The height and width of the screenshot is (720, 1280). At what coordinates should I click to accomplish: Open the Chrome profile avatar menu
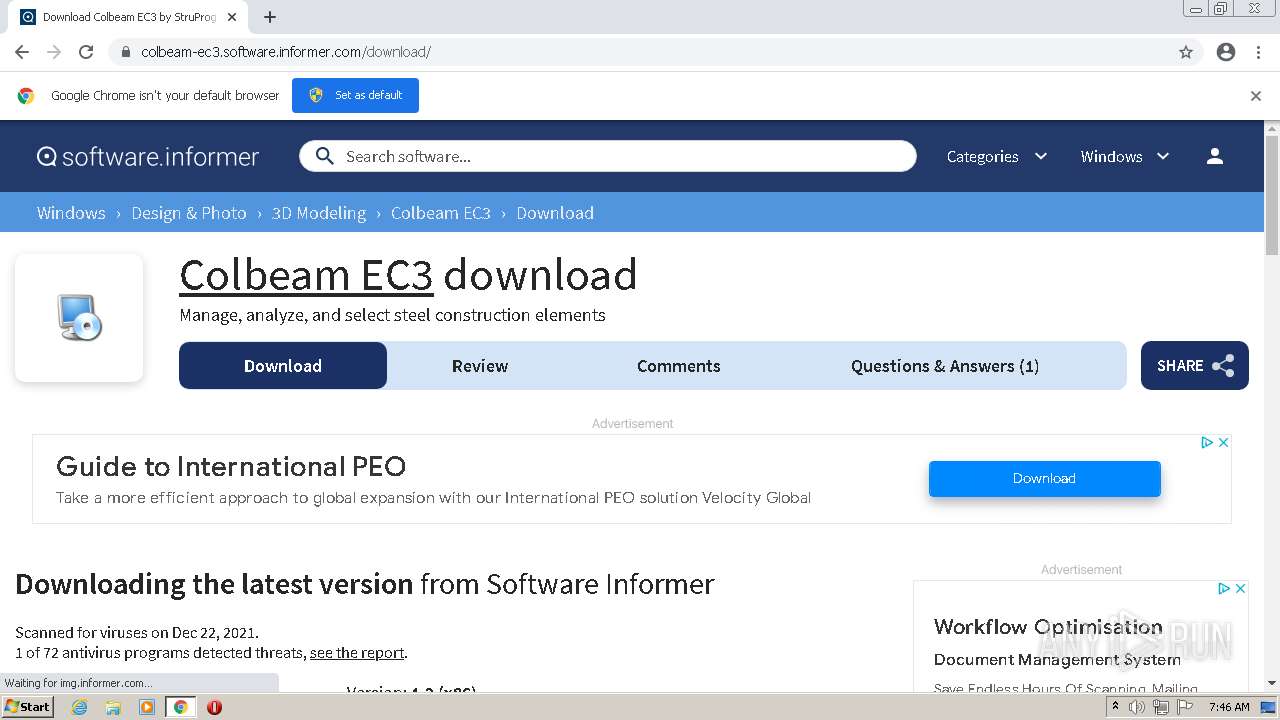point(1226,52)
